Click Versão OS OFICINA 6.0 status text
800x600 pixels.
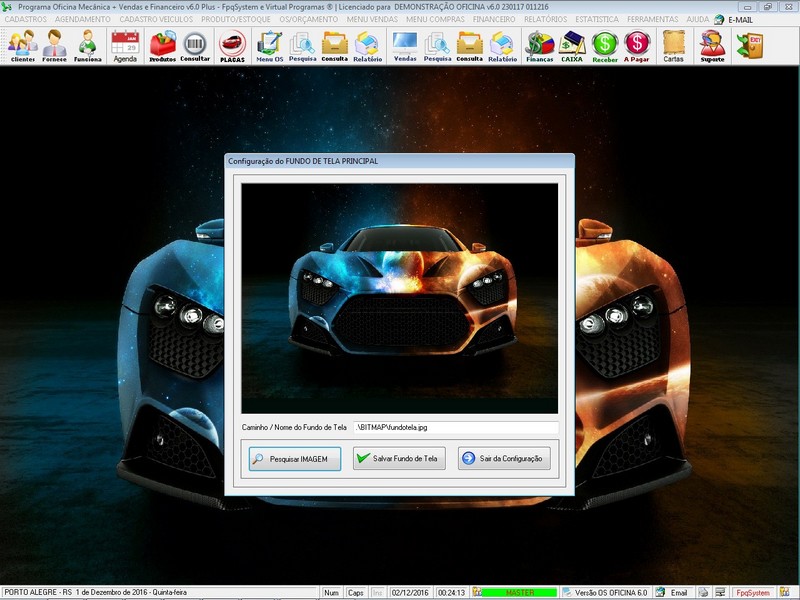click(611, 592)
